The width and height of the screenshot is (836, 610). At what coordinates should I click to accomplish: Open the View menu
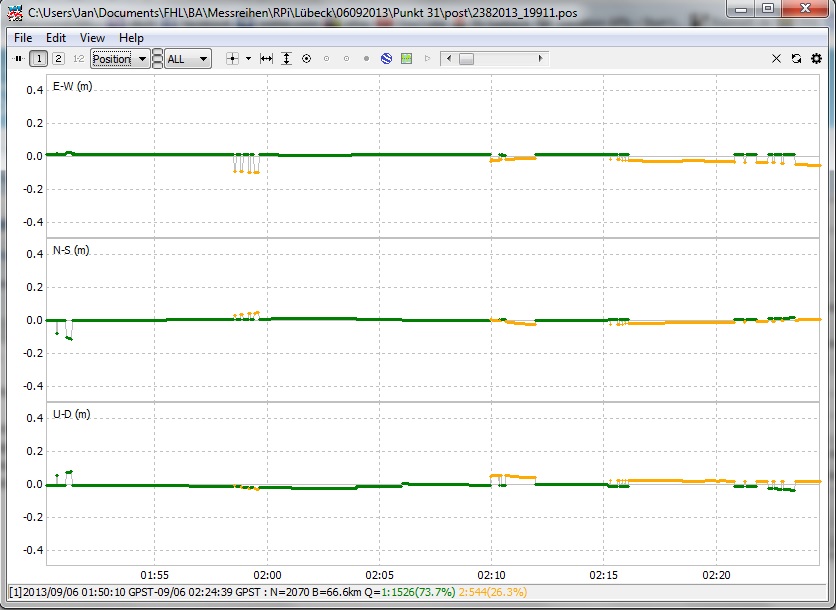pos(92,38)
